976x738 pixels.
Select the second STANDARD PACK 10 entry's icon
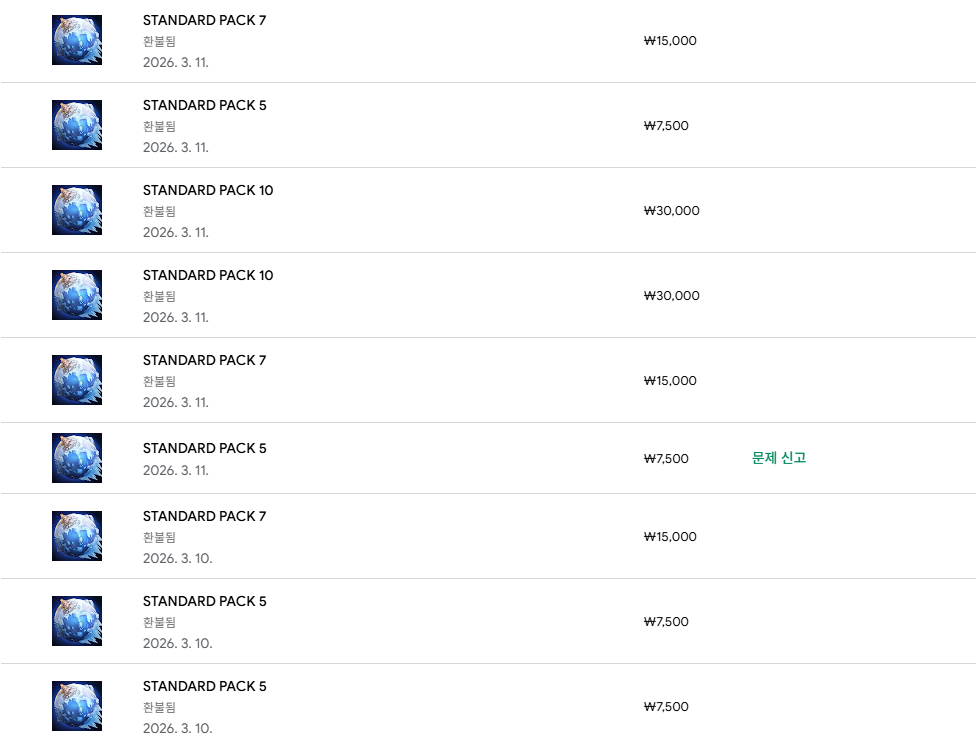77,295
